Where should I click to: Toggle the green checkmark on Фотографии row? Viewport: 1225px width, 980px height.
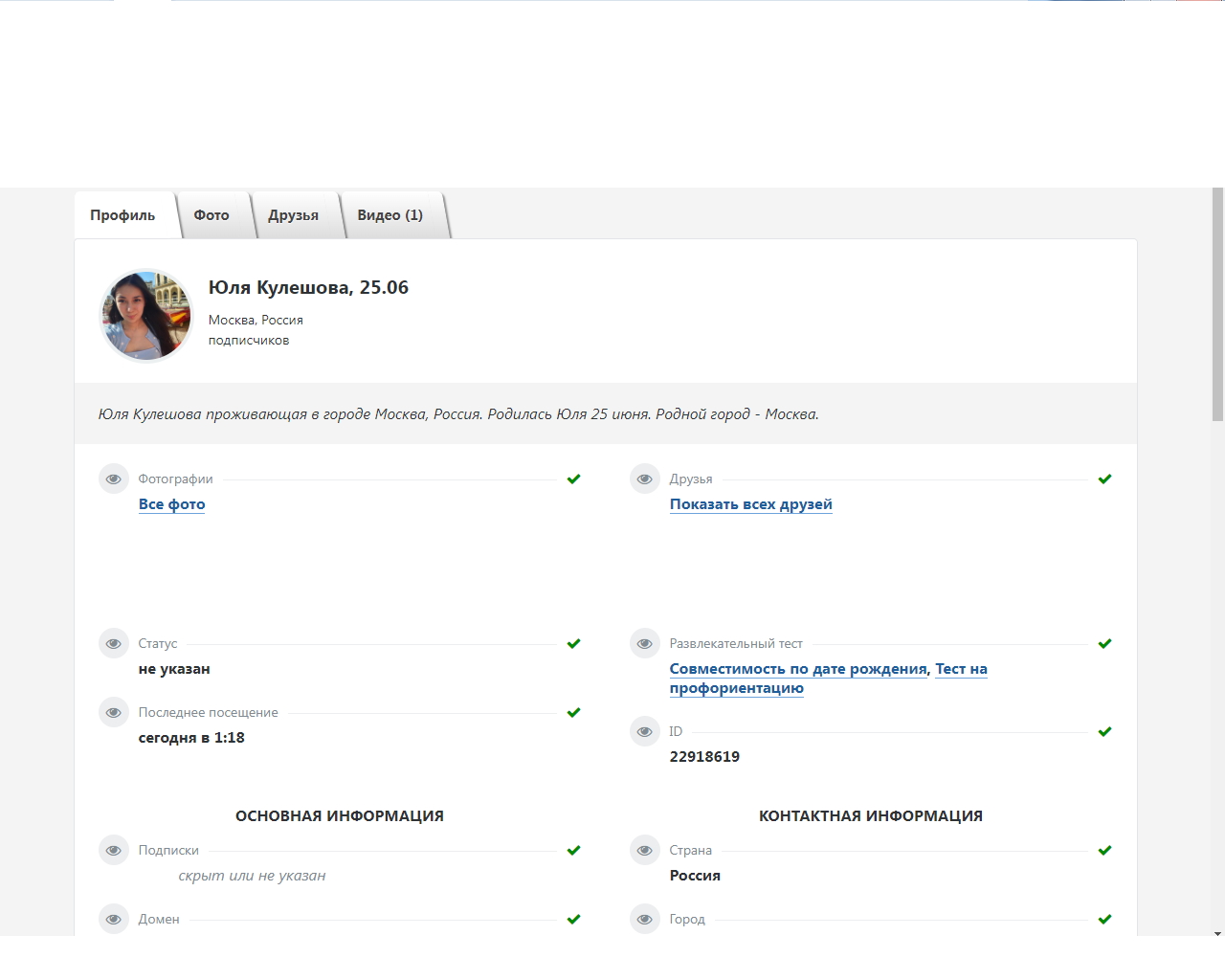(573, 479)
